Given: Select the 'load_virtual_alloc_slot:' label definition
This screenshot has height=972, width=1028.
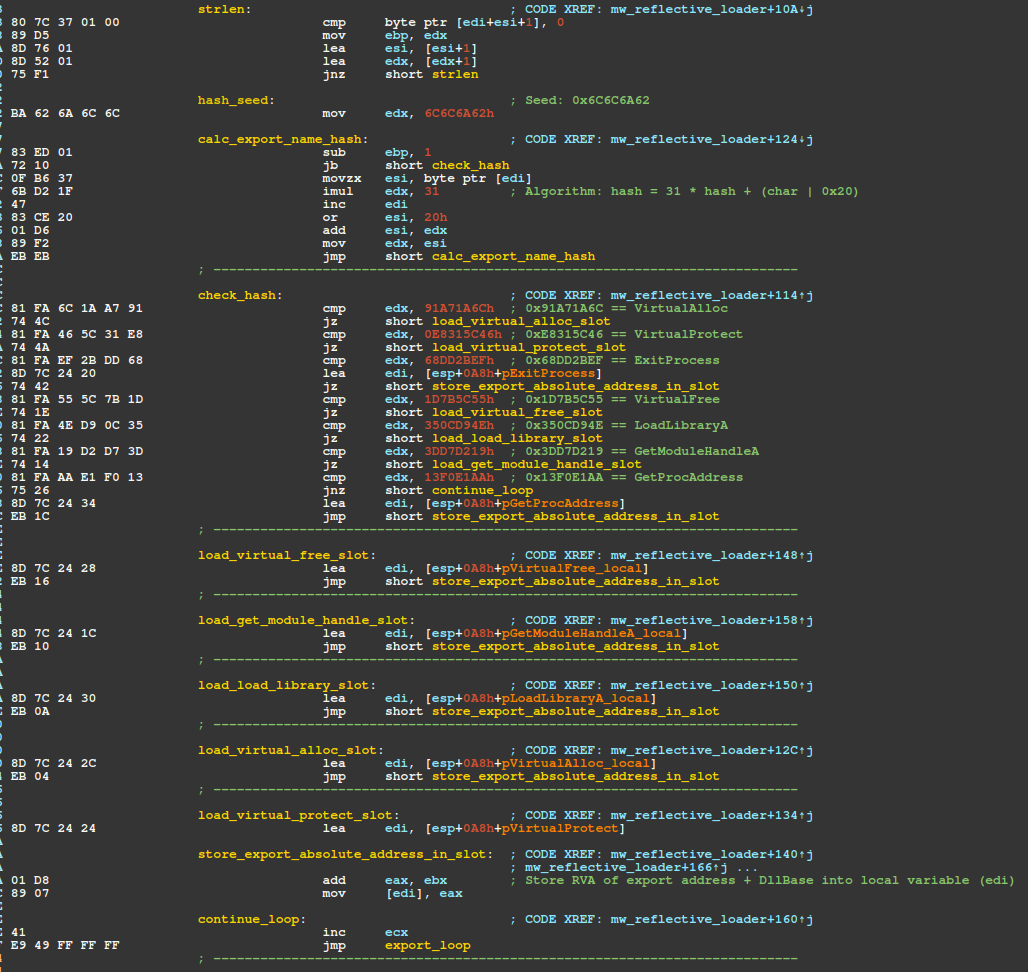Looking at the screenshot, I should (290, 750).
